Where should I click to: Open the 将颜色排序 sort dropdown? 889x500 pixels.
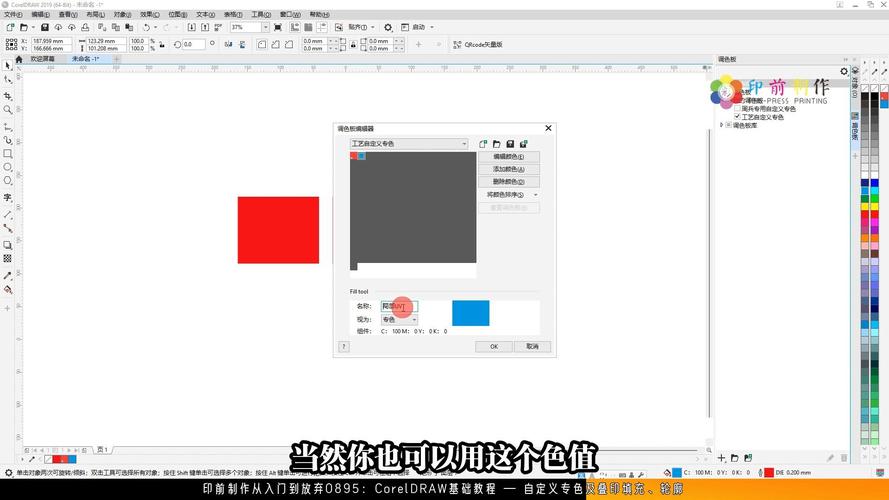[512, 194]
